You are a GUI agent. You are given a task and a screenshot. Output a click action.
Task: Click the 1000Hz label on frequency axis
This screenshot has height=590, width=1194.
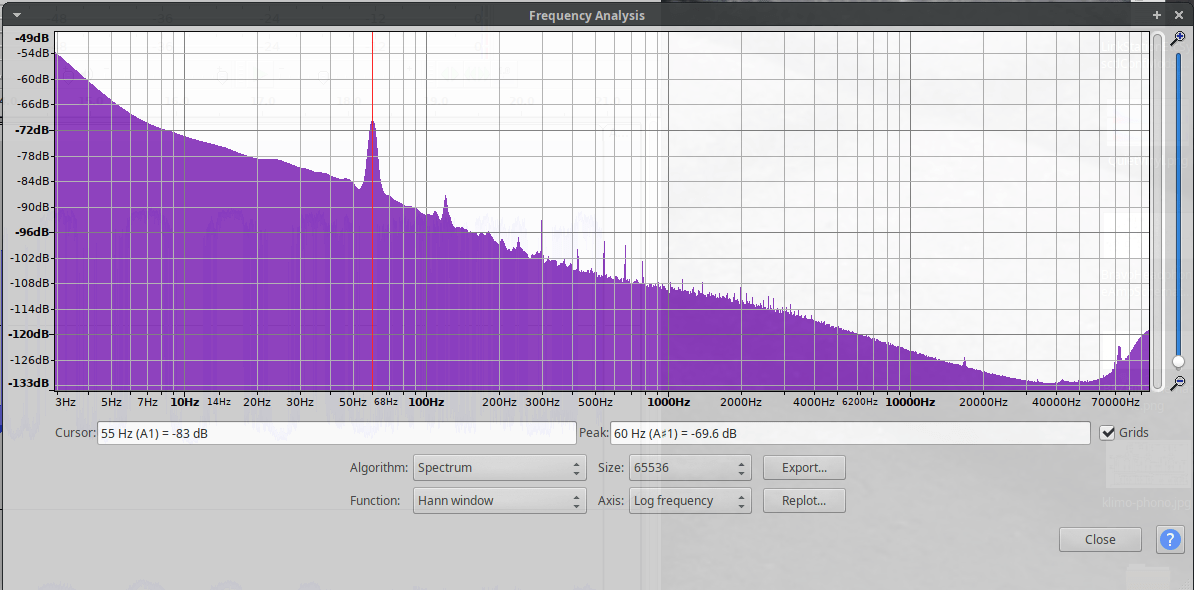669,402
